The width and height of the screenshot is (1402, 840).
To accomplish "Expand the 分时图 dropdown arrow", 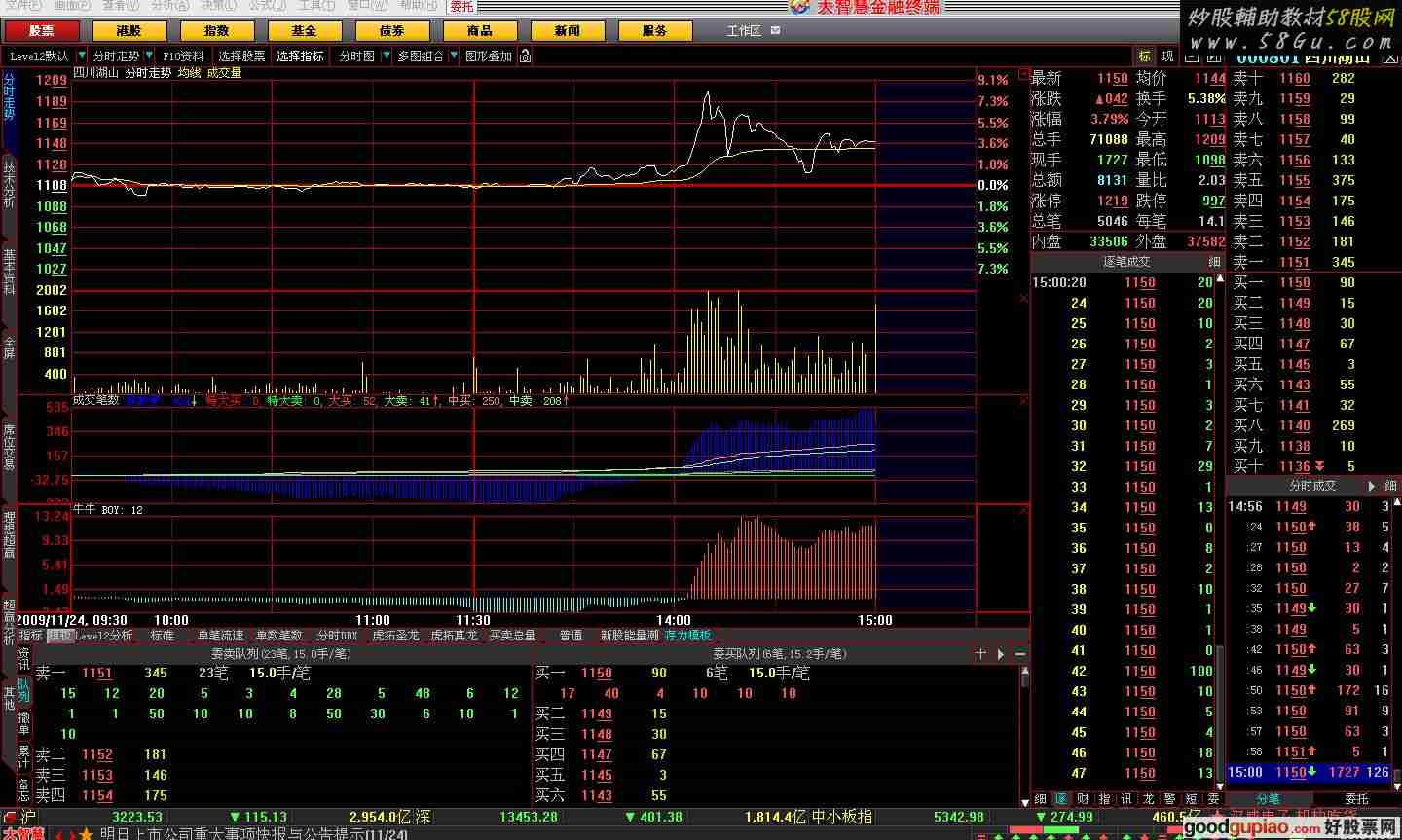I will (385, 56).
